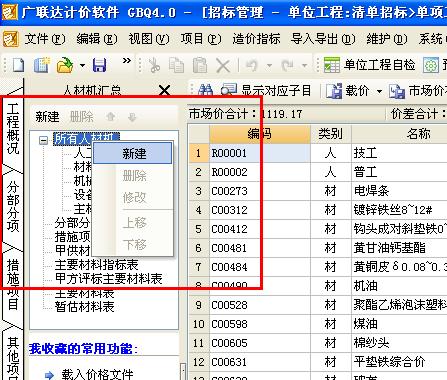Select the 平垫铁综合价 name cell

(399, 362)
